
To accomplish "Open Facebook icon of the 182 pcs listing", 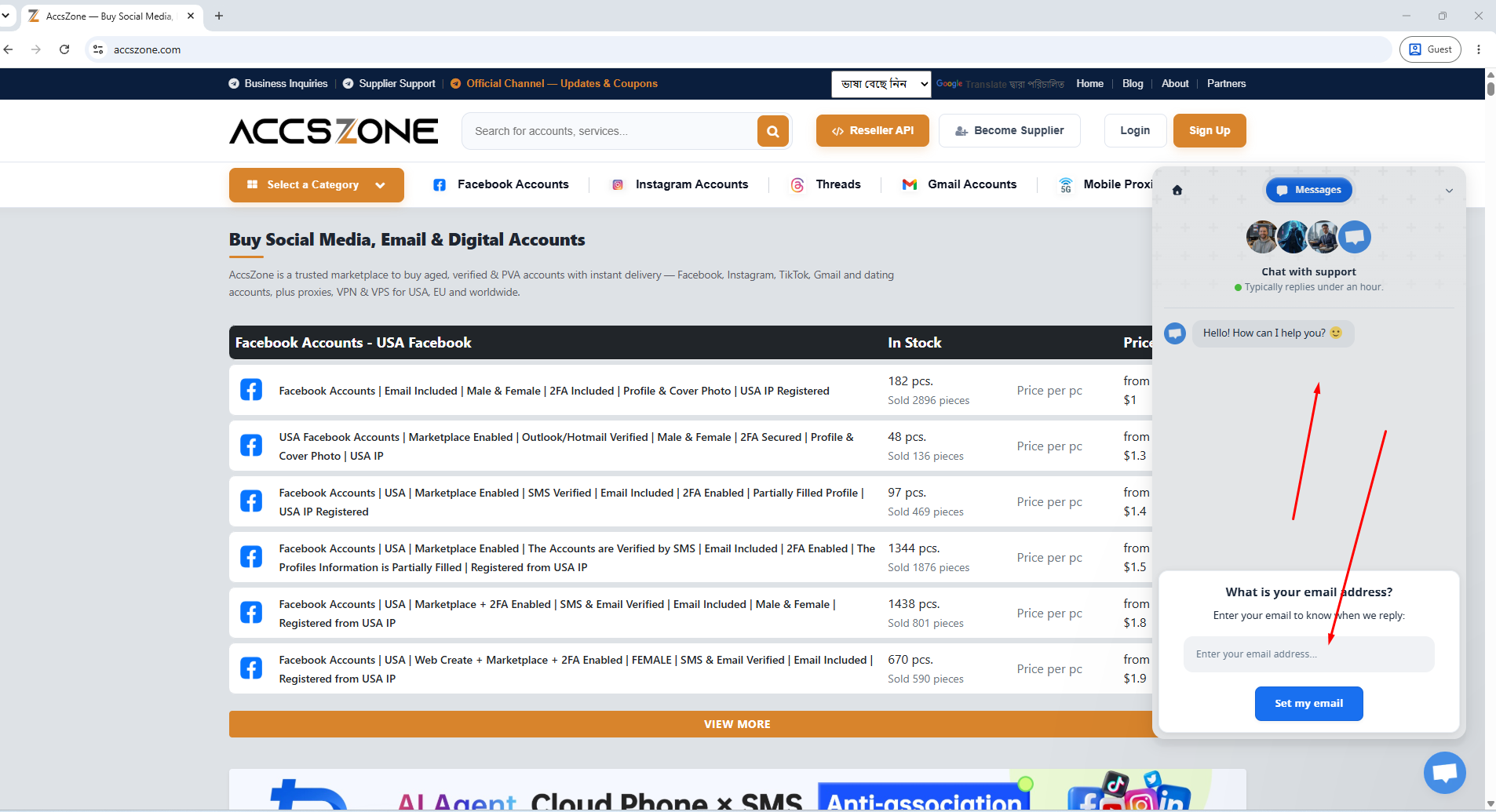I will pyautogui.click(x=251, y=390).
